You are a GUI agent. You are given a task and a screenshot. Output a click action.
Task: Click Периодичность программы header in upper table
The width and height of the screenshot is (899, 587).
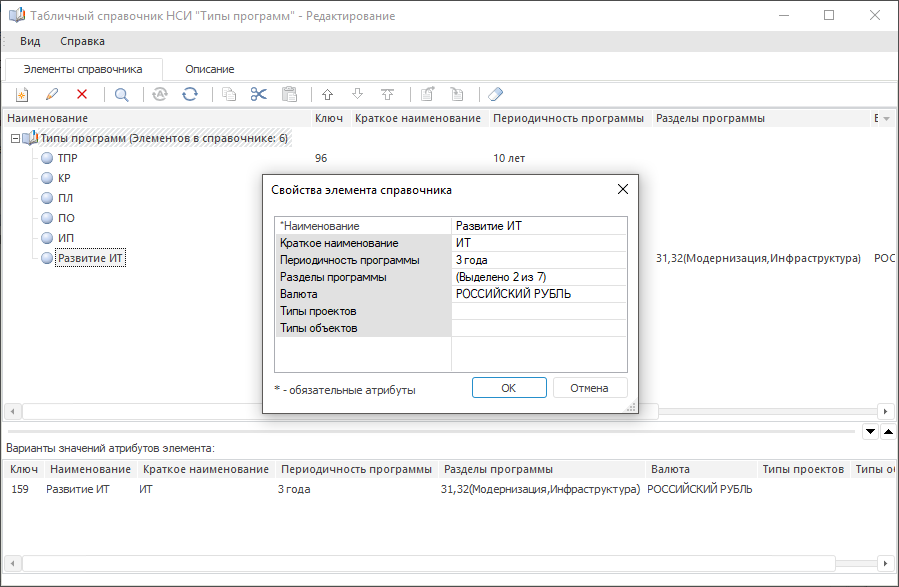pyautogui.click(x=568, y=118)
